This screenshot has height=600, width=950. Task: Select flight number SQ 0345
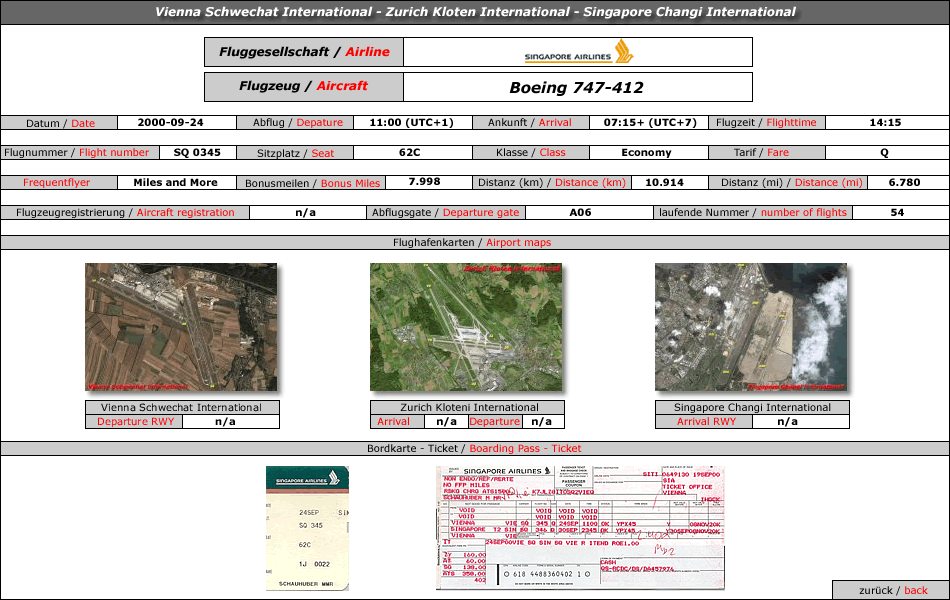pos(197,153)
